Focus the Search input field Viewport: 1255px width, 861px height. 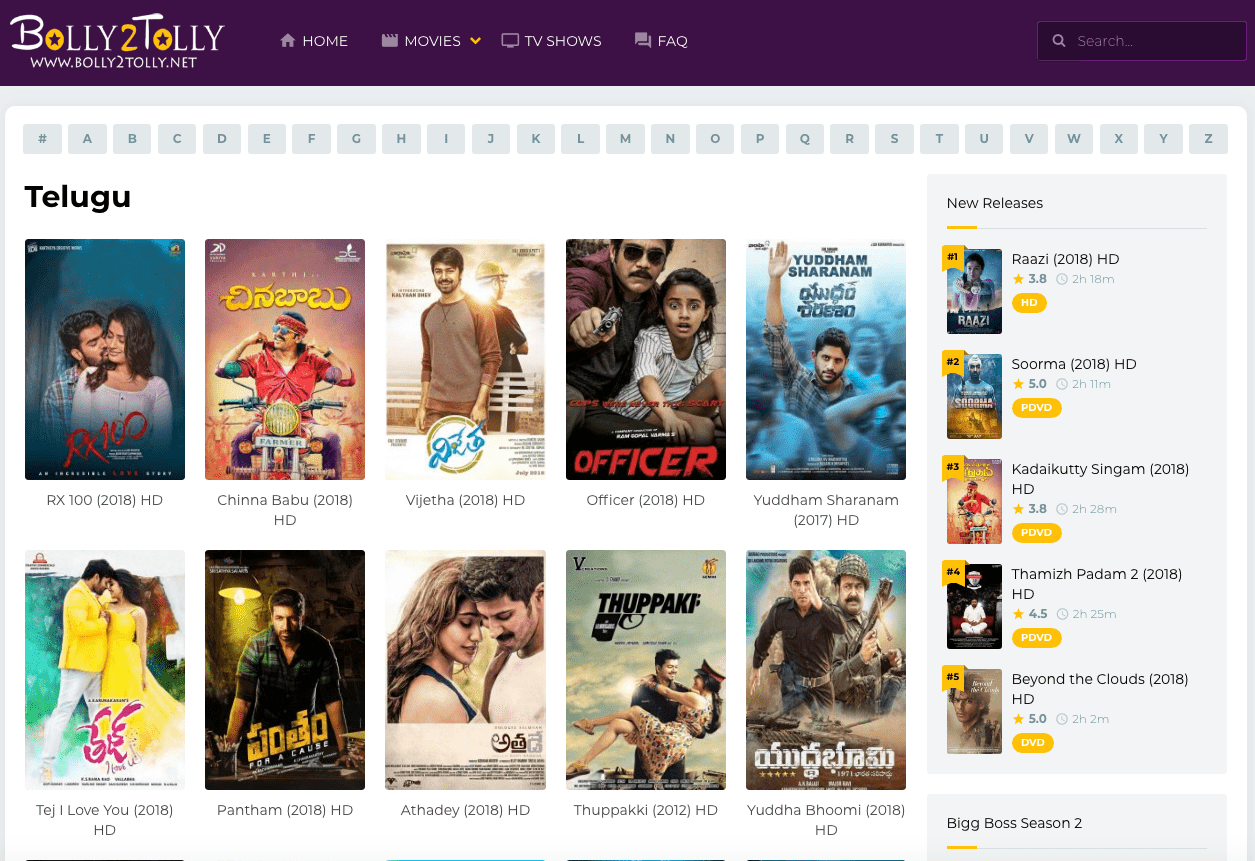[x=1142, y=41]
